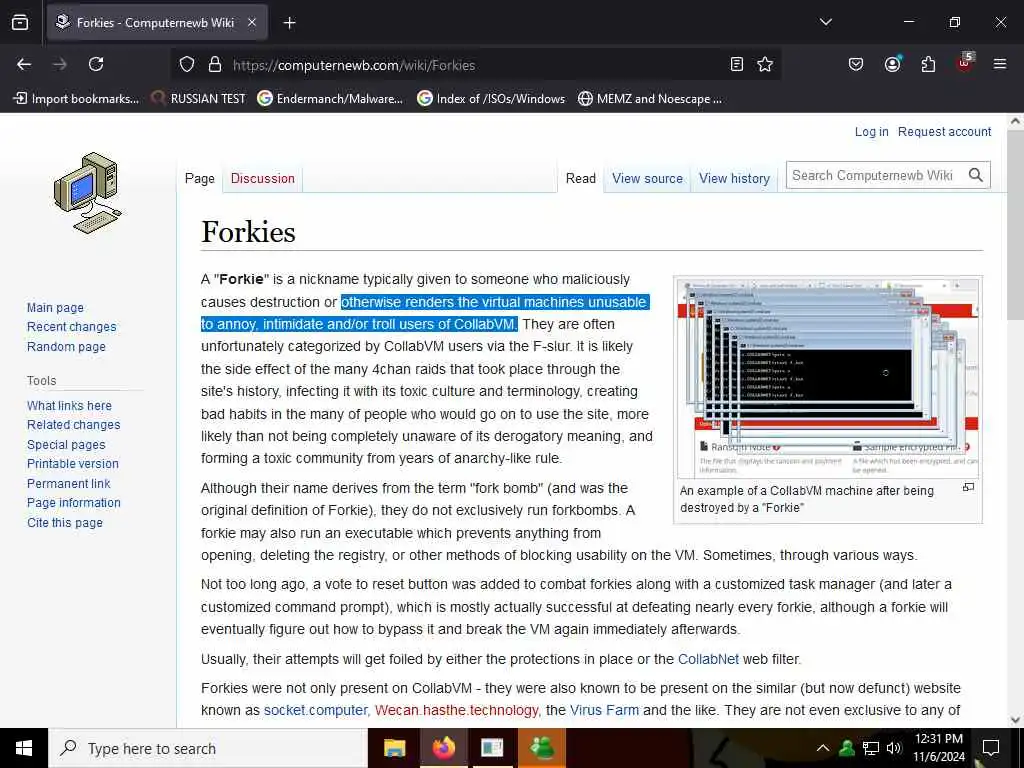
Task: Reload the current page
Action: pos(96,64)
